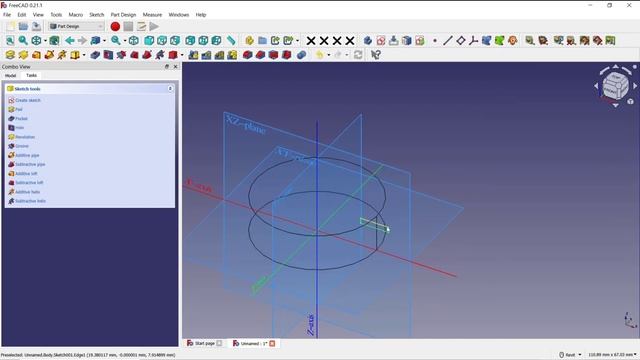Image resolution: width=640 pixels, height=360 pixels.
Task: Go back with the teal left arrow
Action: [70, 40]
